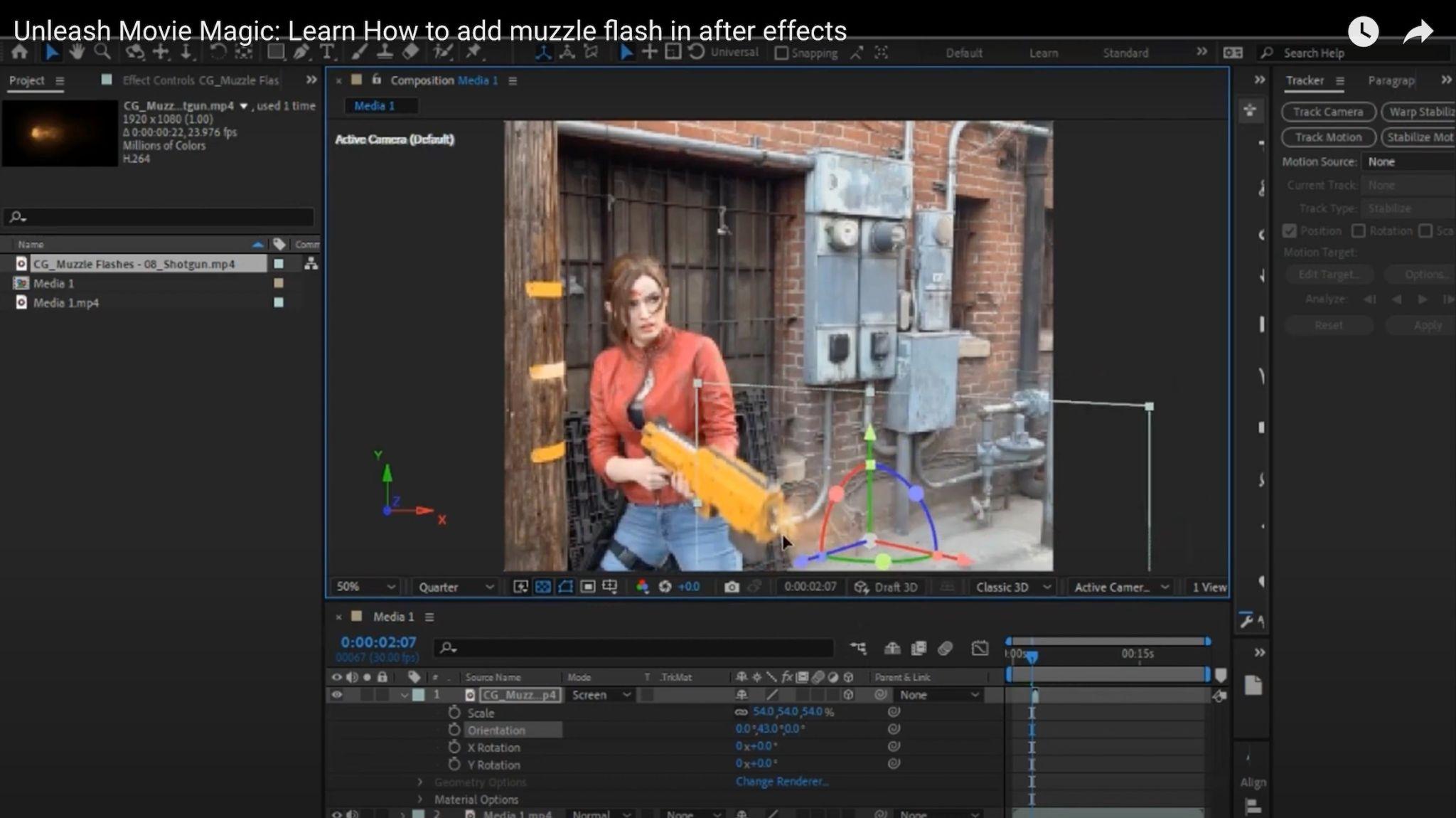This screenshot has width=1456, height=818.
Task: Select the Zoom magnifier tool
Action: click(102, 52)
